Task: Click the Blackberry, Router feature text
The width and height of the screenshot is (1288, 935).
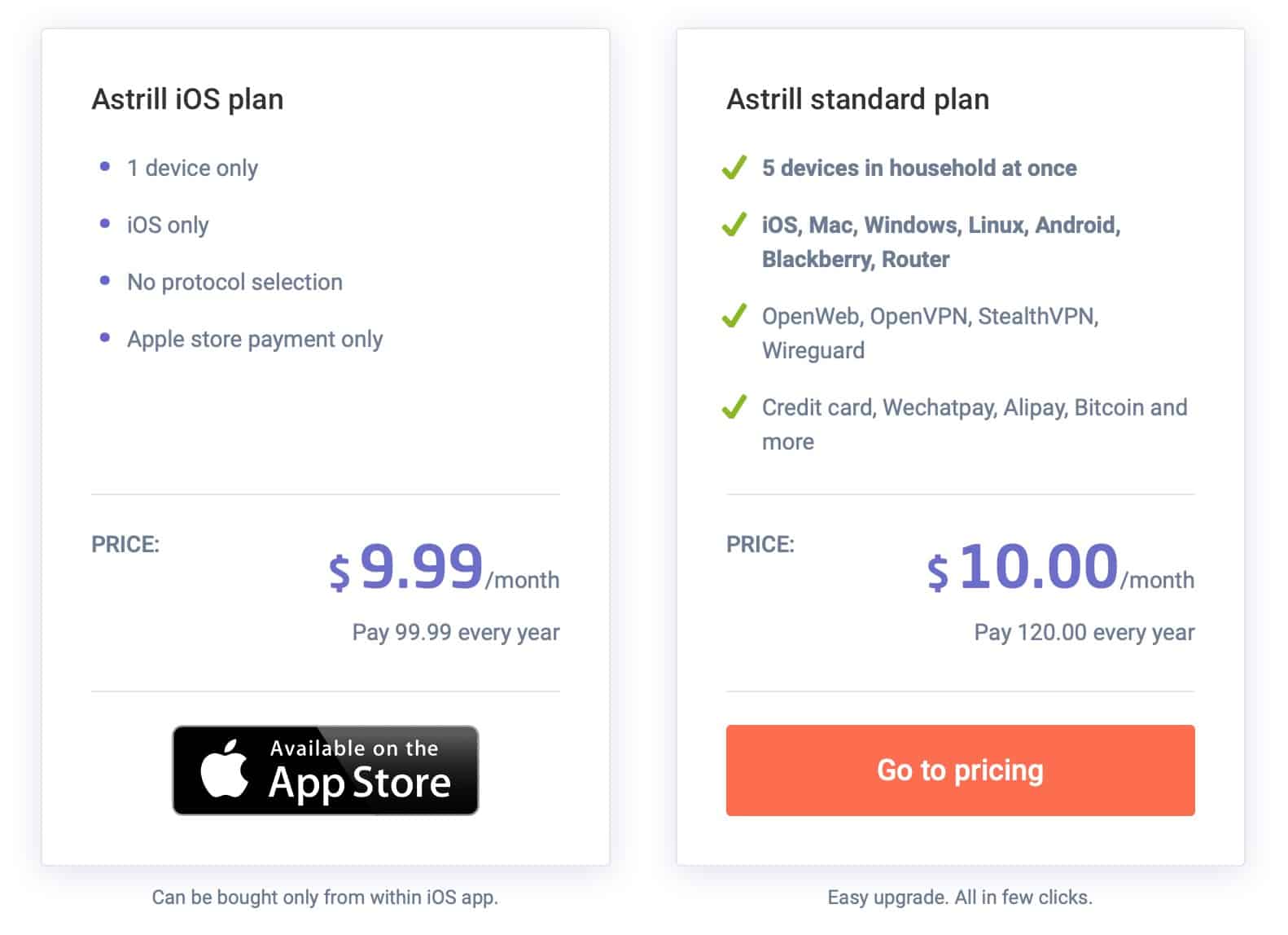Action: 856,259
